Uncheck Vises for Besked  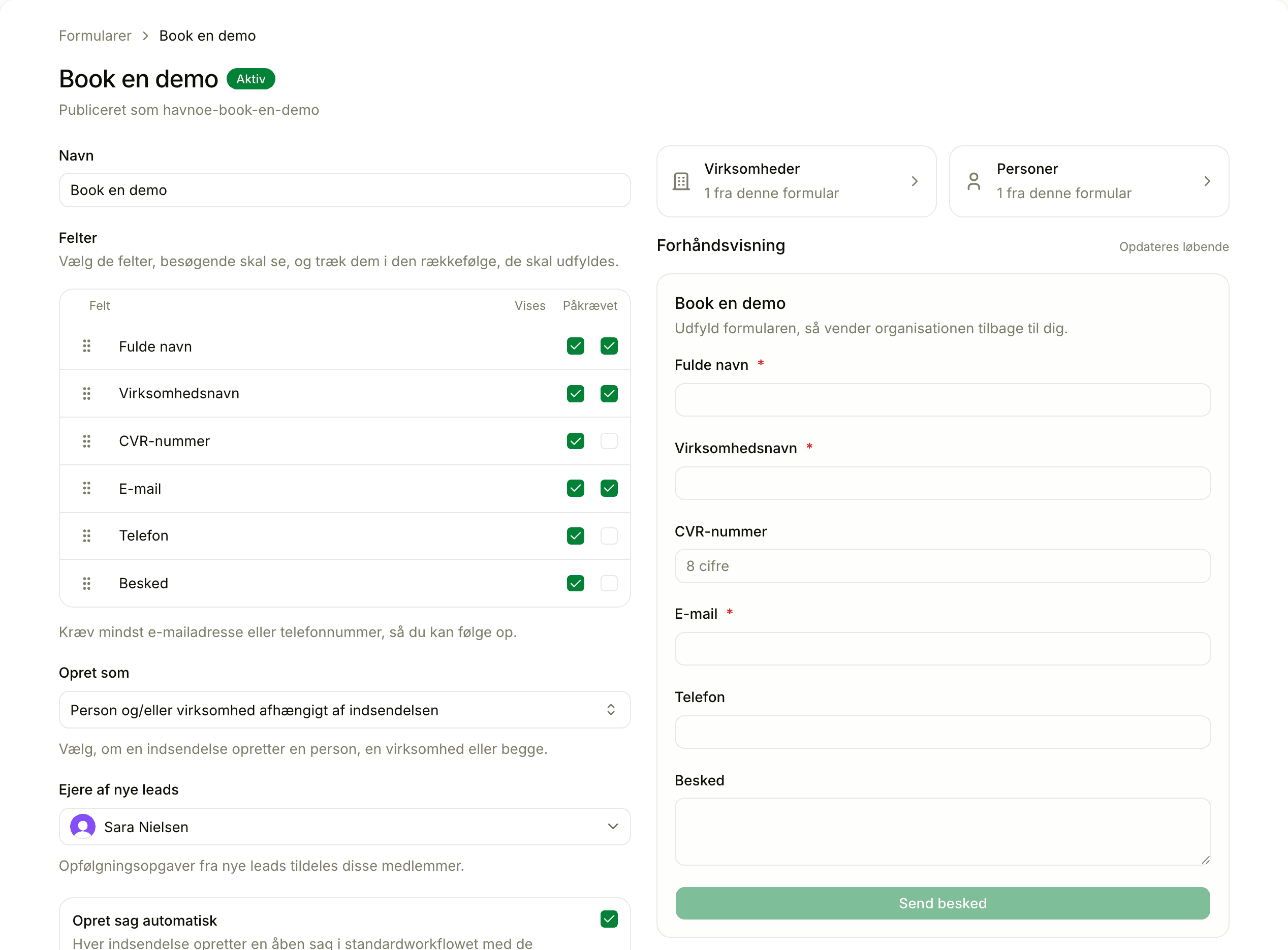coord(576,583)
